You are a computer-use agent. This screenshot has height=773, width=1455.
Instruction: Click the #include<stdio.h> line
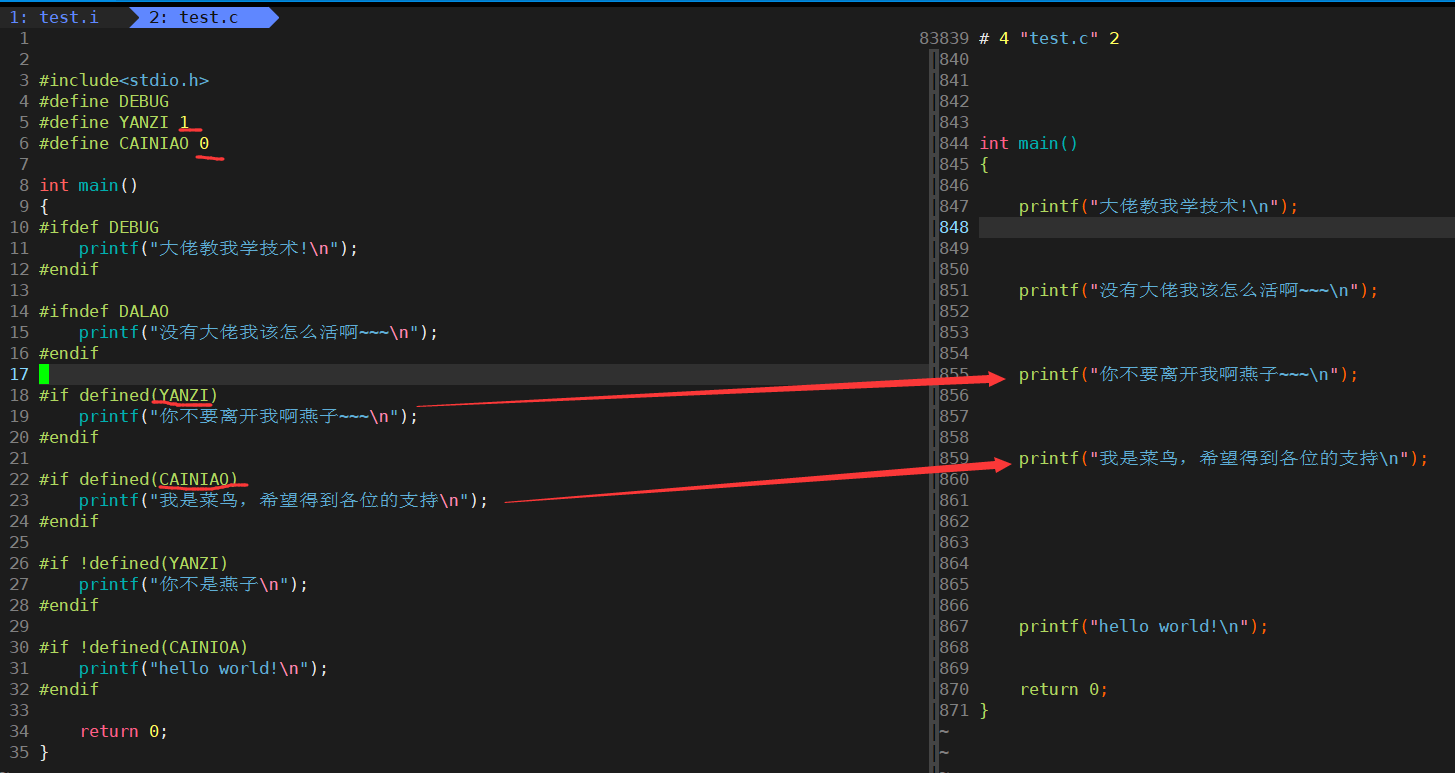pyautogui.click(x=124, y=80)
